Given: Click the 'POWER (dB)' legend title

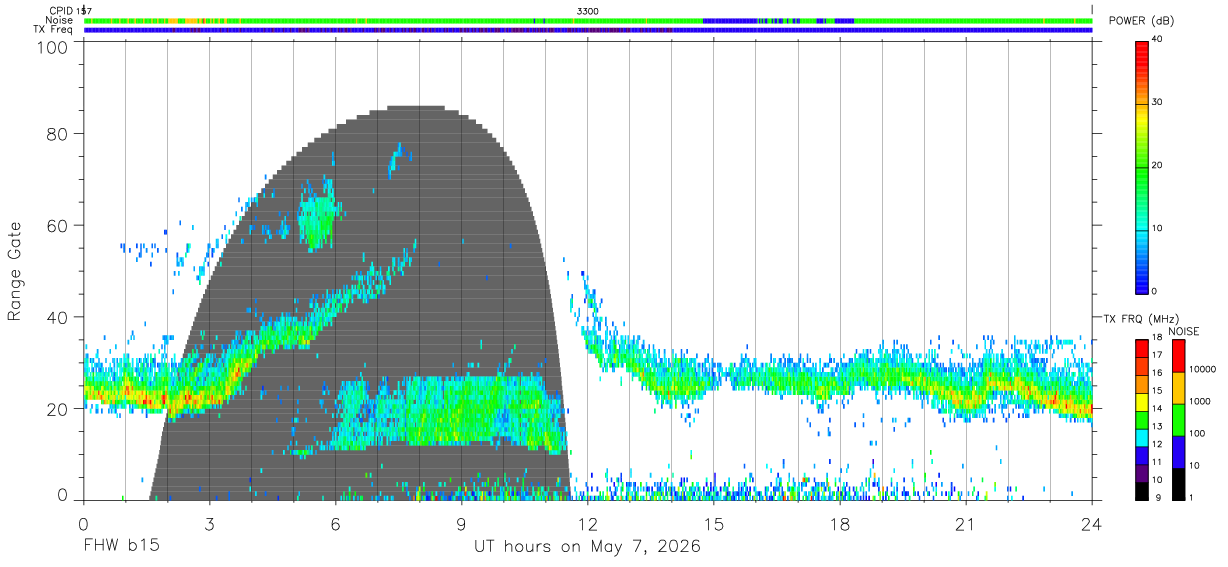Looking at the screenshot, I should (1140, 21).
